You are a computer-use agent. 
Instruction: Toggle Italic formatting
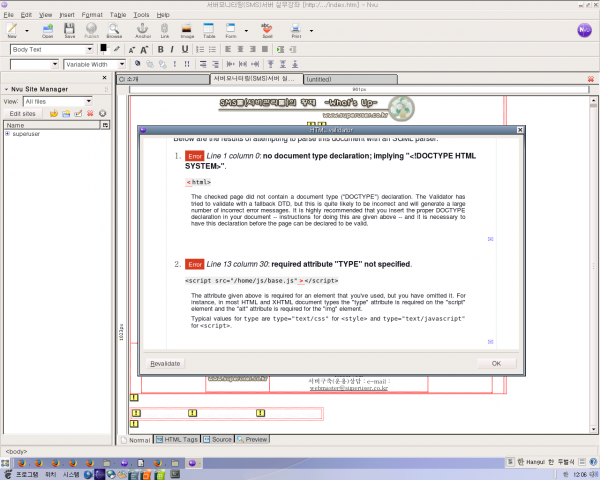(172, 49)
